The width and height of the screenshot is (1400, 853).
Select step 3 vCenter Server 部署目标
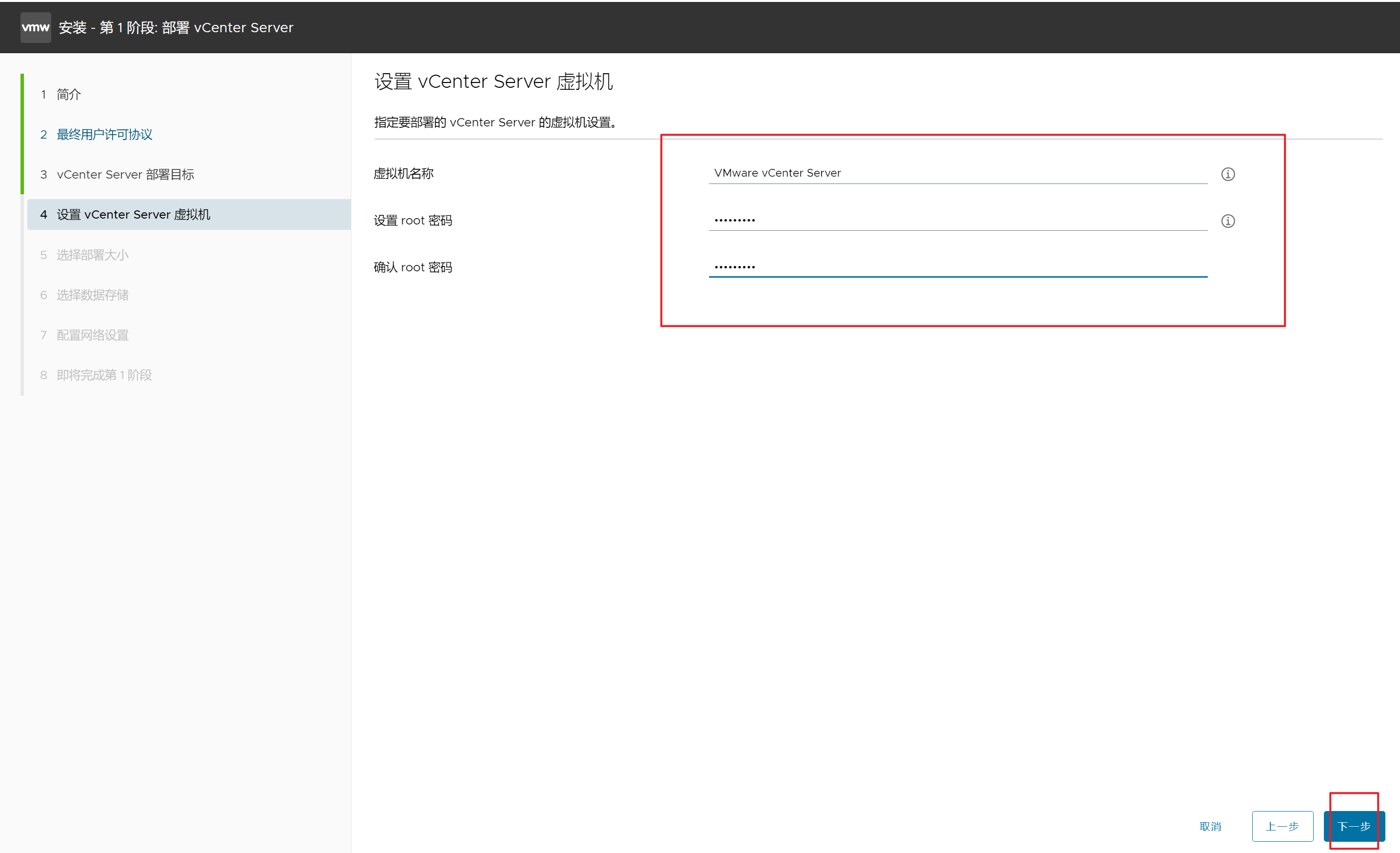125,175
